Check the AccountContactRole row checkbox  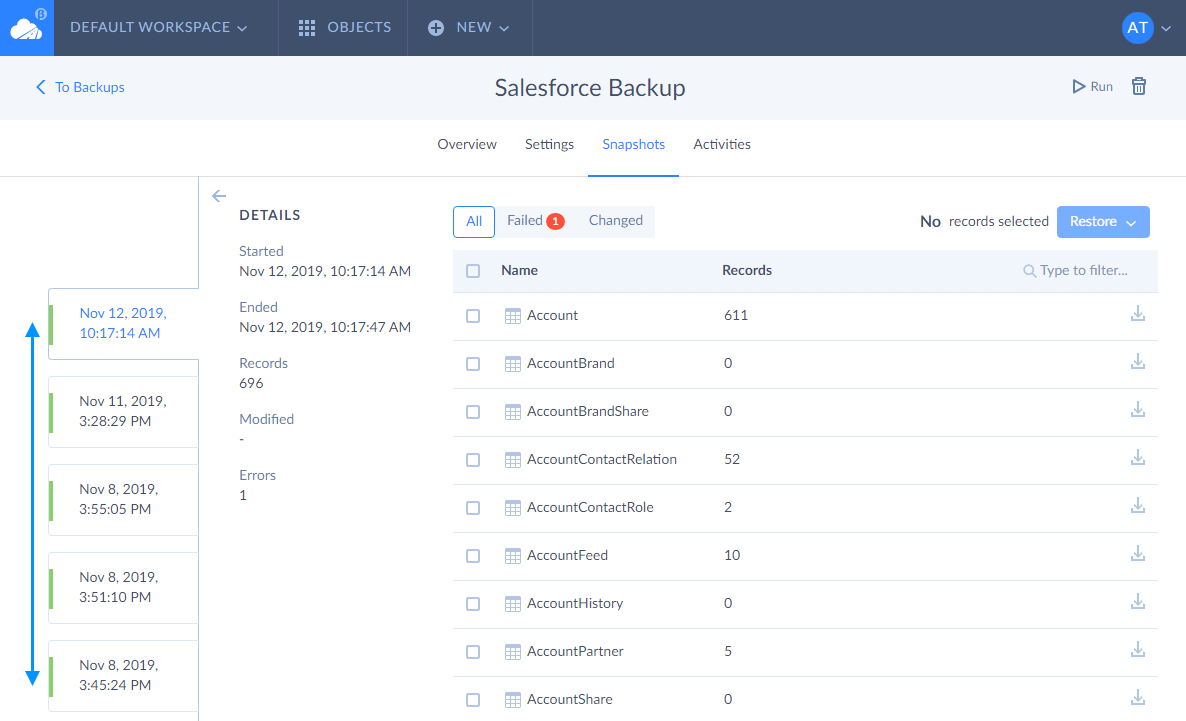click(473, 508)
